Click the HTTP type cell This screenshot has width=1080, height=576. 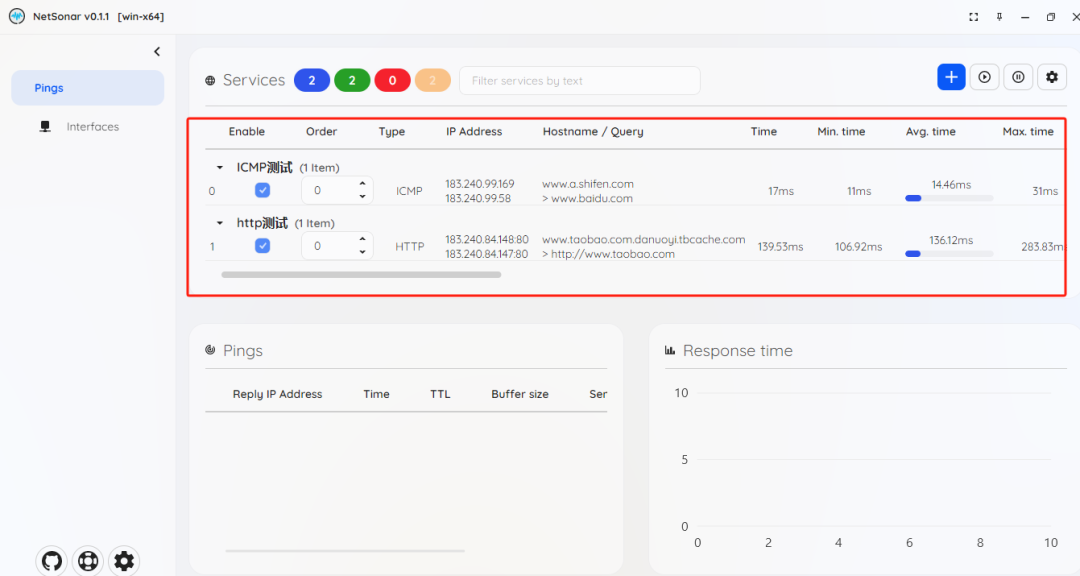410,247
